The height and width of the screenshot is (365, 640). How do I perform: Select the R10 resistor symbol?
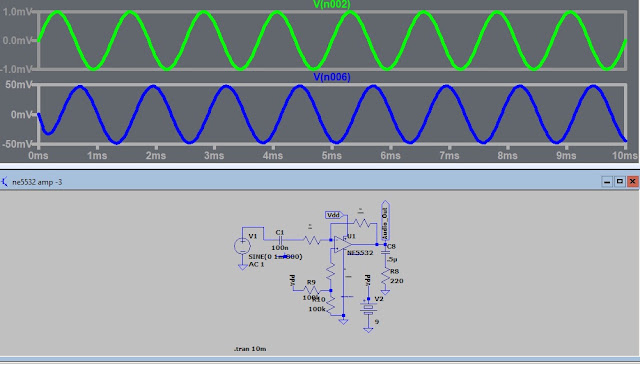[x=331, y=305]
